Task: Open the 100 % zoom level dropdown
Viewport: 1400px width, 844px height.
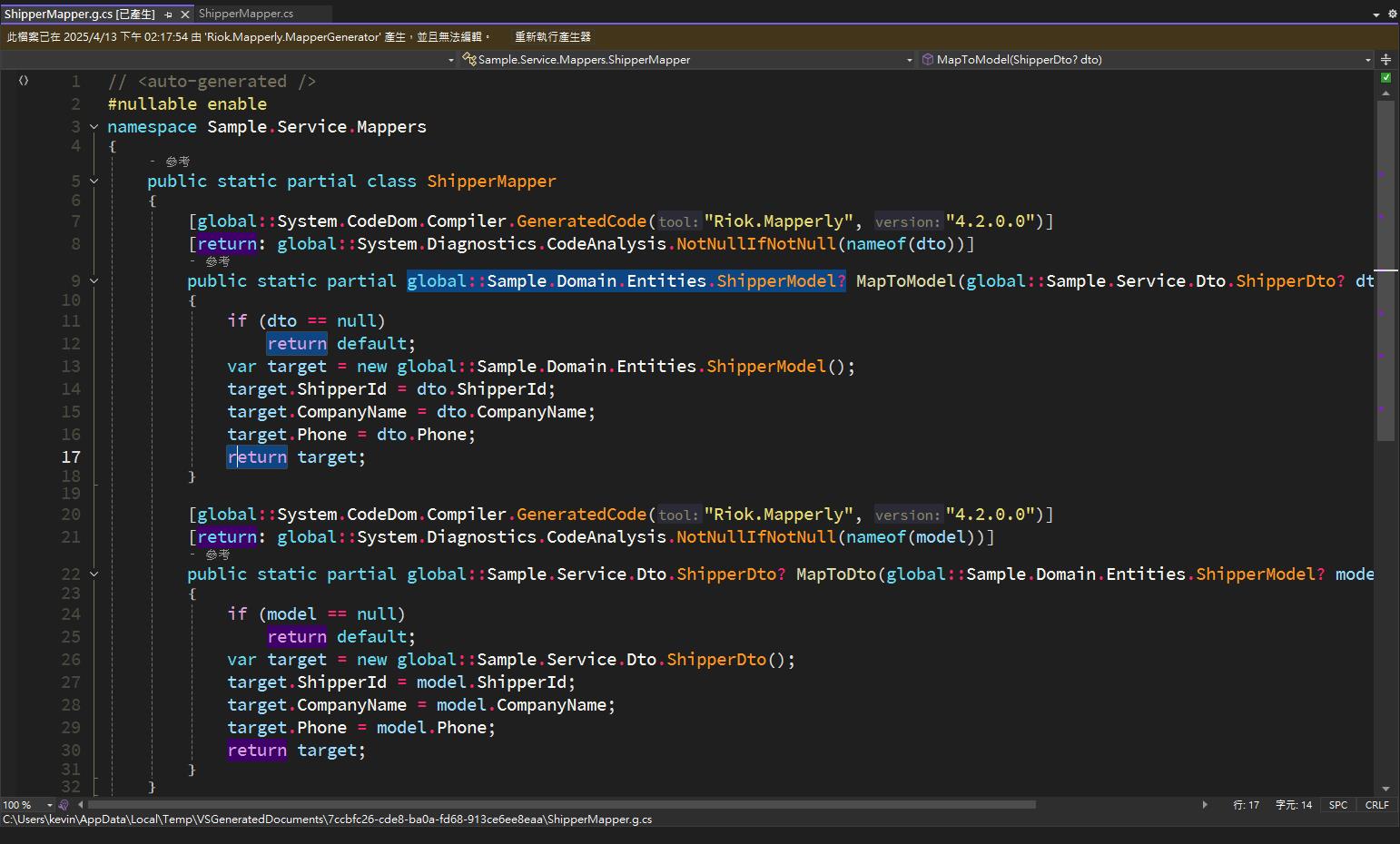Action: point(49,805)
